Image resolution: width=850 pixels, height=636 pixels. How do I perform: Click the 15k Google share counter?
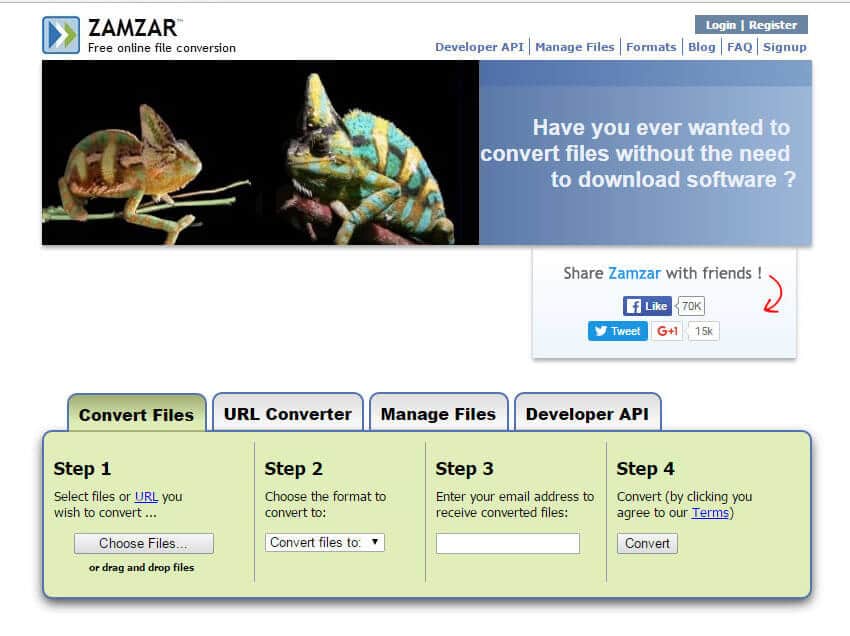pos(704,331)
